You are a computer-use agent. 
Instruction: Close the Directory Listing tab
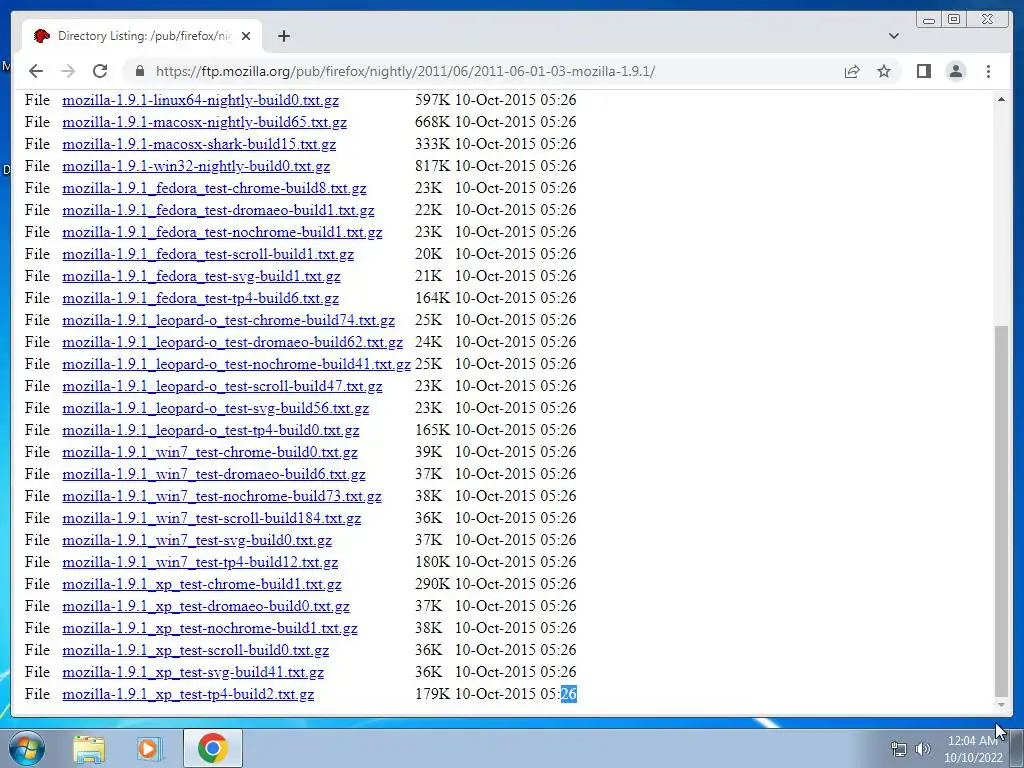tap(246, 36)
